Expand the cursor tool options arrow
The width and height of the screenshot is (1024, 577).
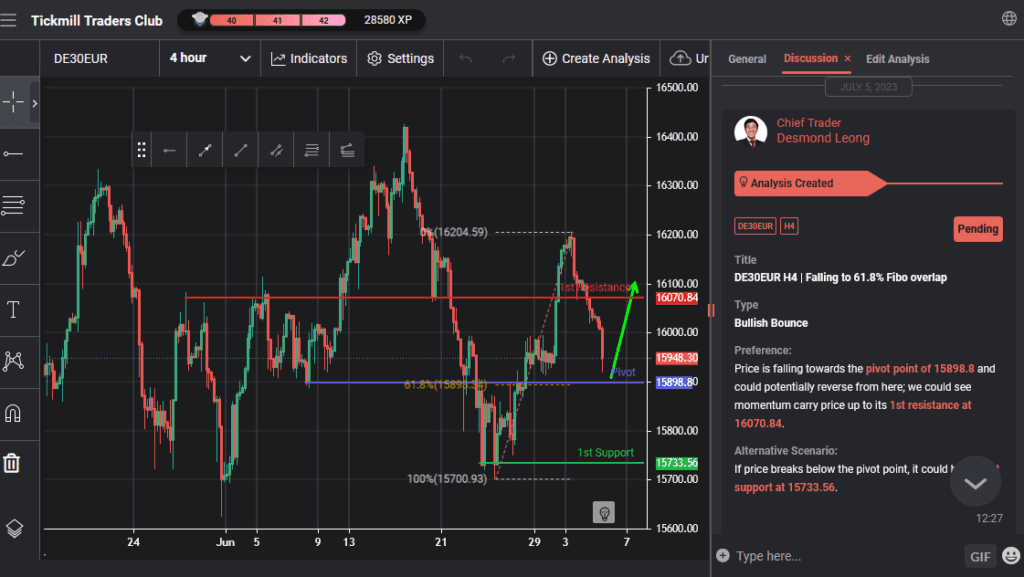pyautogui.click(x=34, y=103)
